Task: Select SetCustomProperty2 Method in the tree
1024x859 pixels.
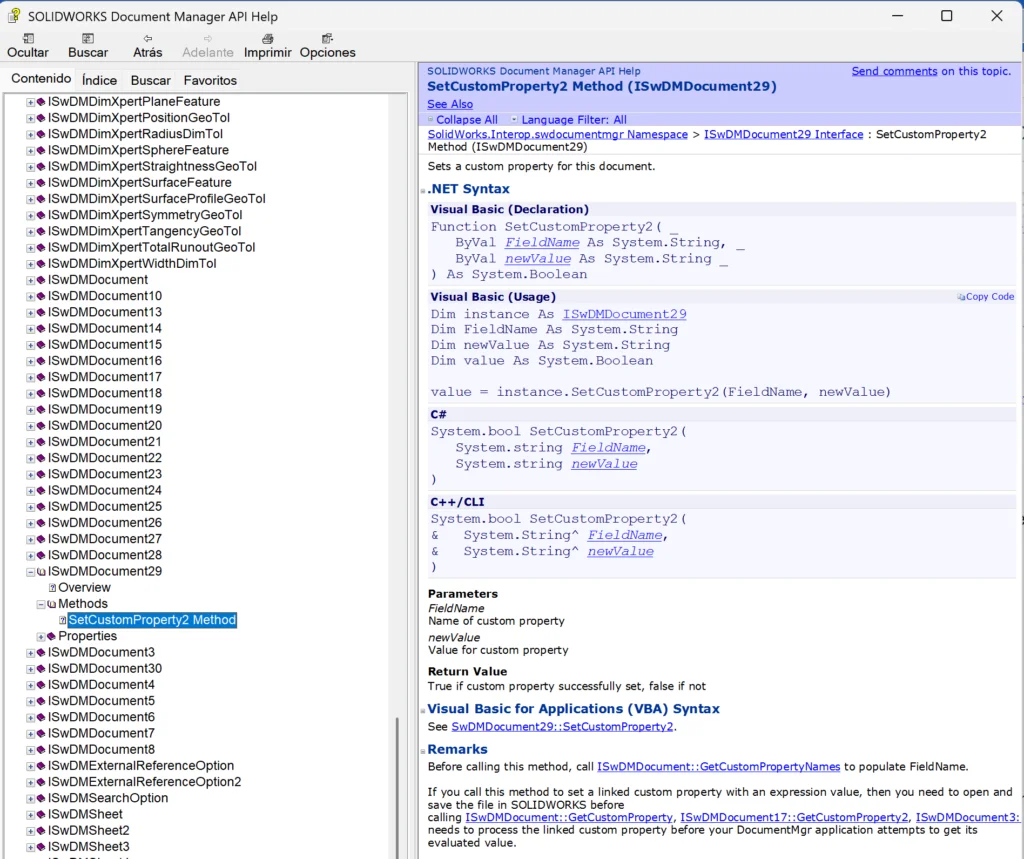Action: [152, 620]
